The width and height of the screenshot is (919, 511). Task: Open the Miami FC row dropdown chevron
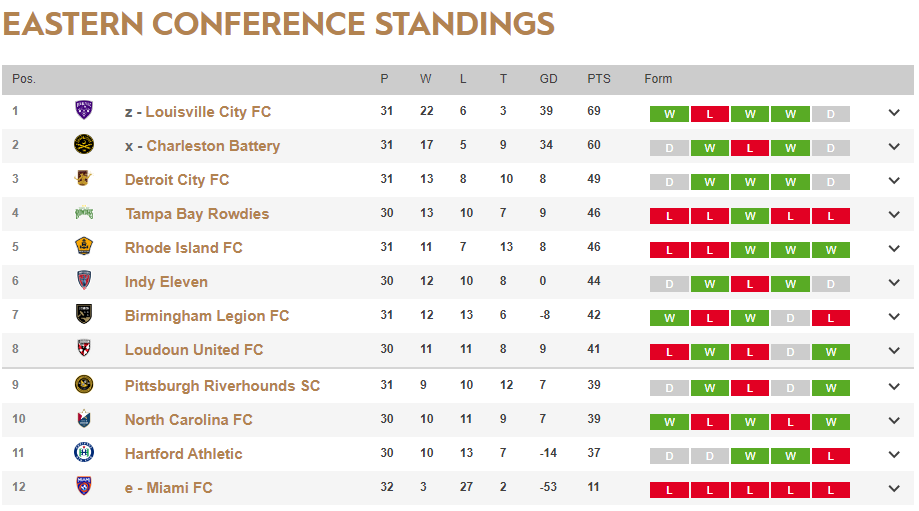coord(894,488)
